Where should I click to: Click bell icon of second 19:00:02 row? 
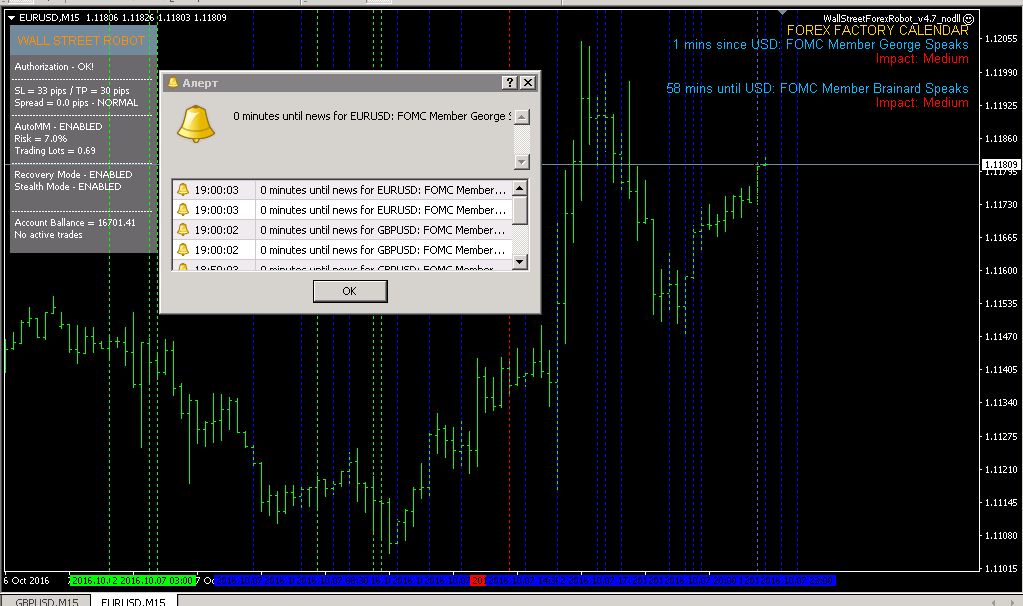[183, 250]
